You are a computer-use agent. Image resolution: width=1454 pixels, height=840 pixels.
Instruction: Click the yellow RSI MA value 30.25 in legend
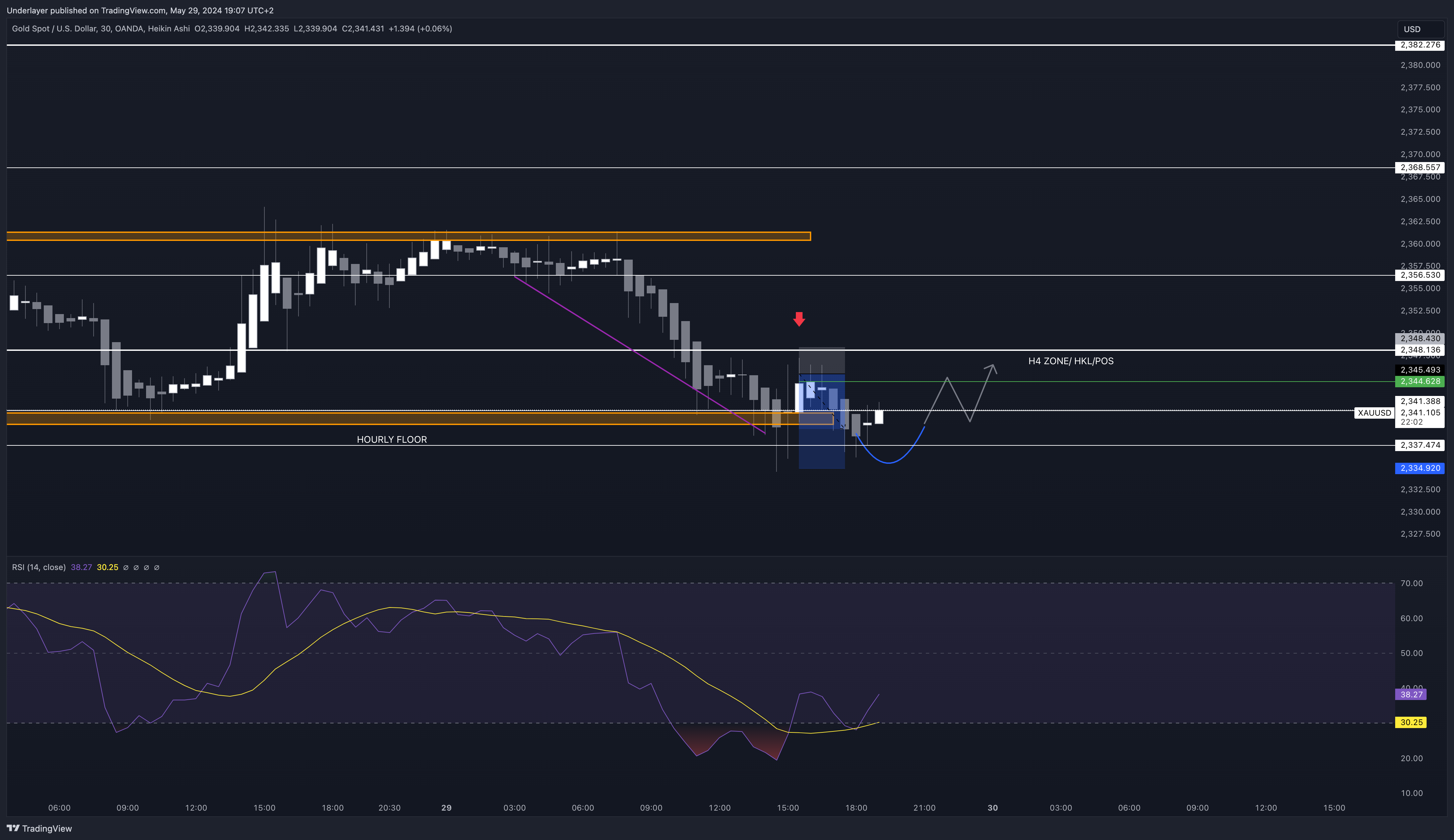[x=107, y=567]
